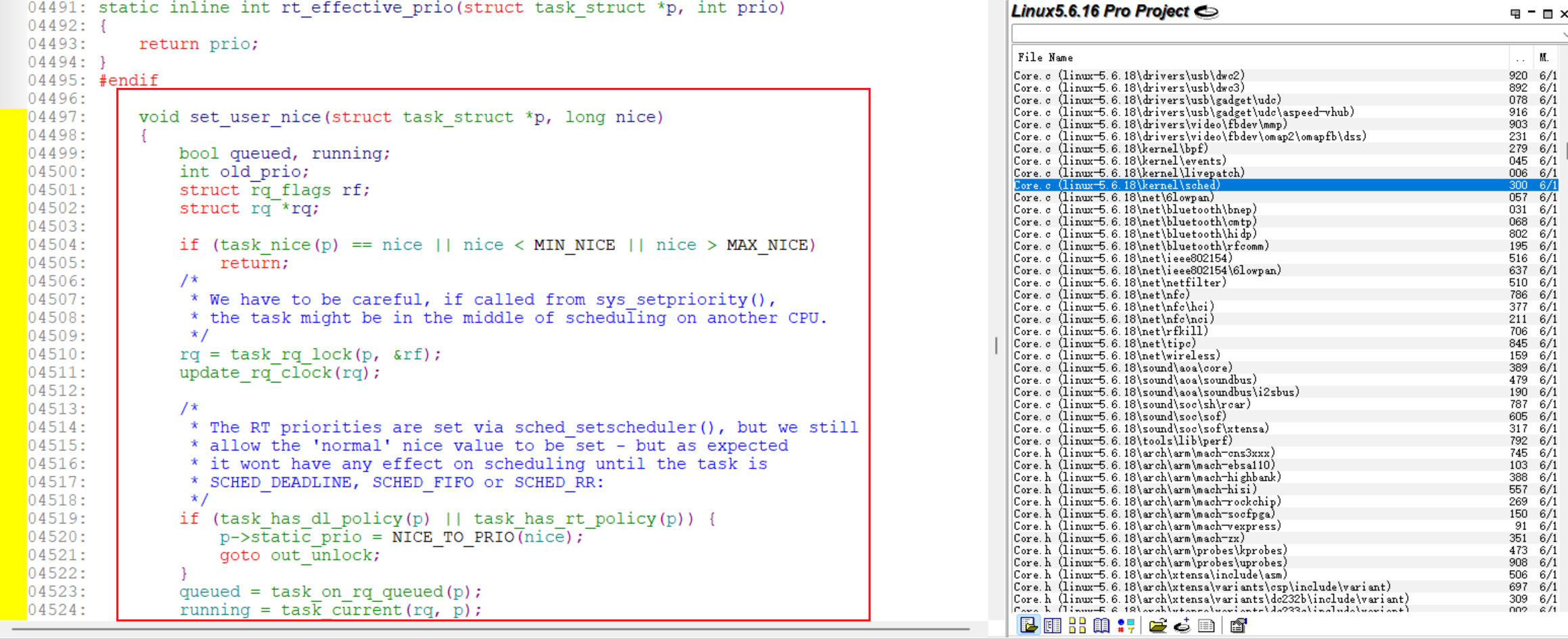Screen dimensions: 1568x639
Task: Click the #endif directive on line 04495
Action: tap(129, 80)
